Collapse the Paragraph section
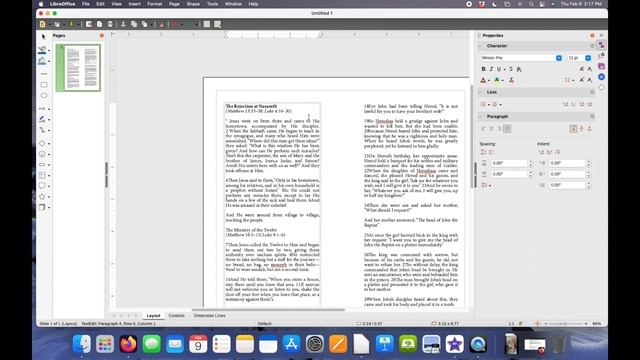The width and height of the screenshot is (640, 360). pos(480,116)
